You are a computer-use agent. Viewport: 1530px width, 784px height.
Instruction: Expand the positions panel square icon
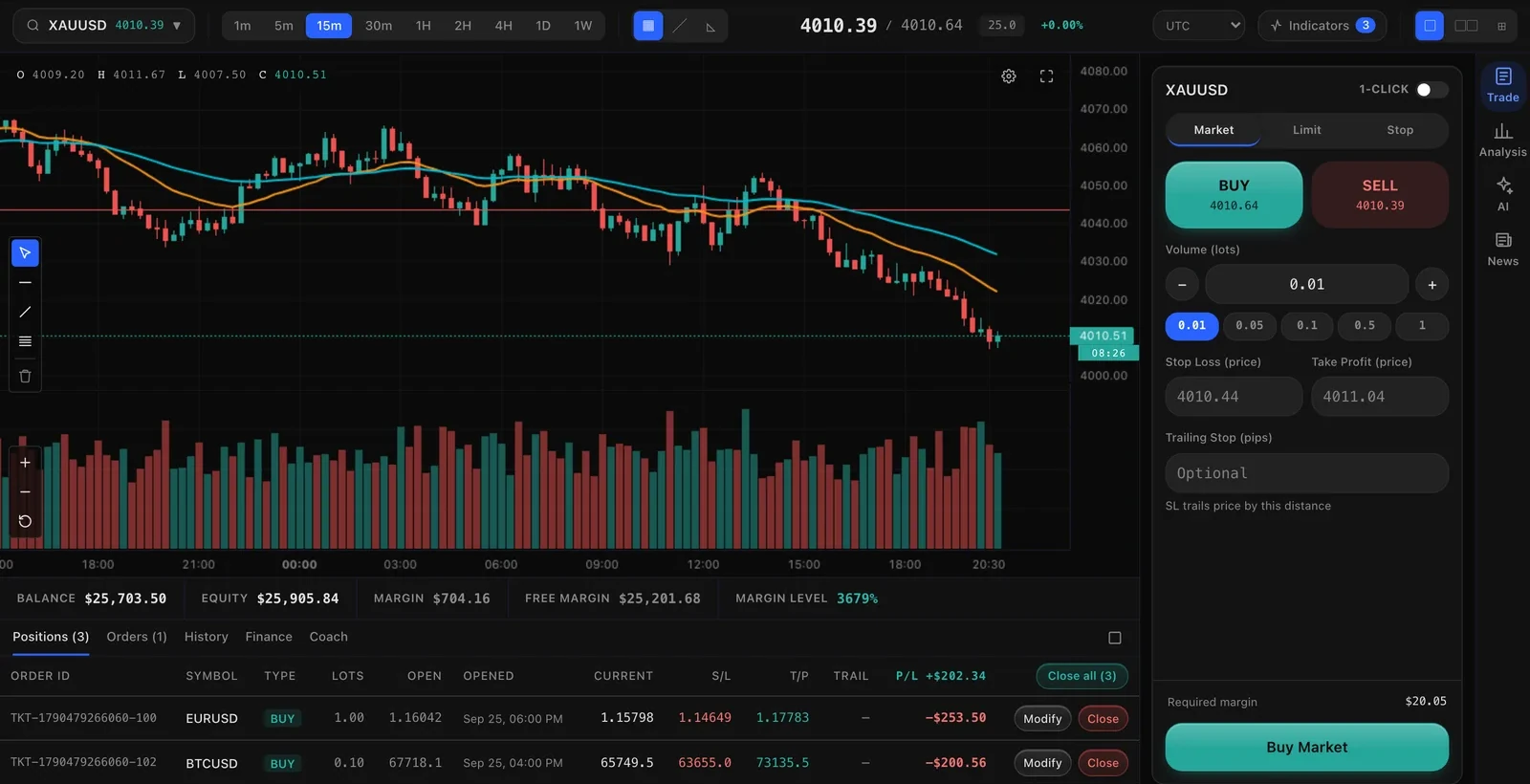tap(1114, 638)
